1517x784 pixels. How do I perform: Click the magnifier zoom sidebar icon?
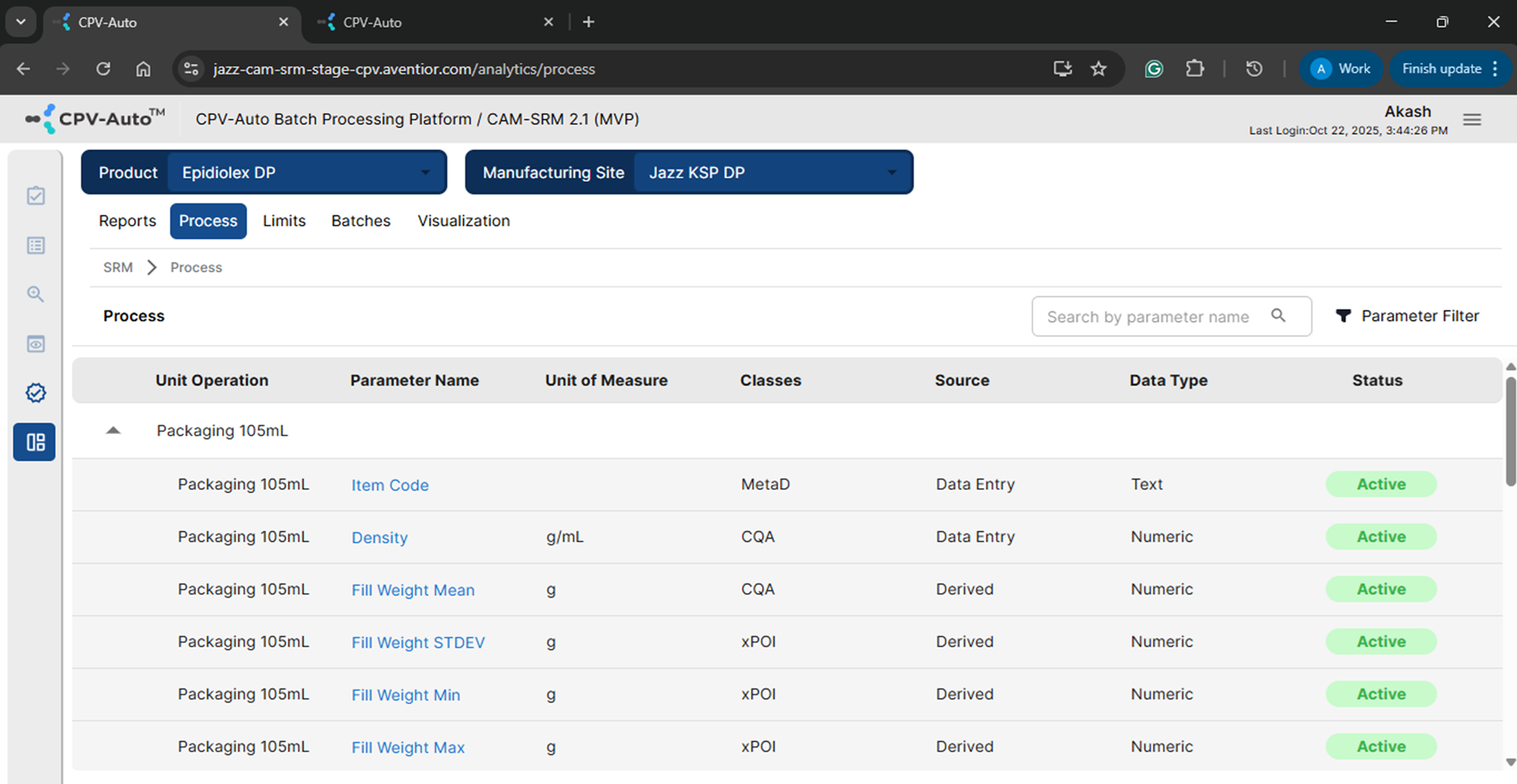[x=36, y=294]
